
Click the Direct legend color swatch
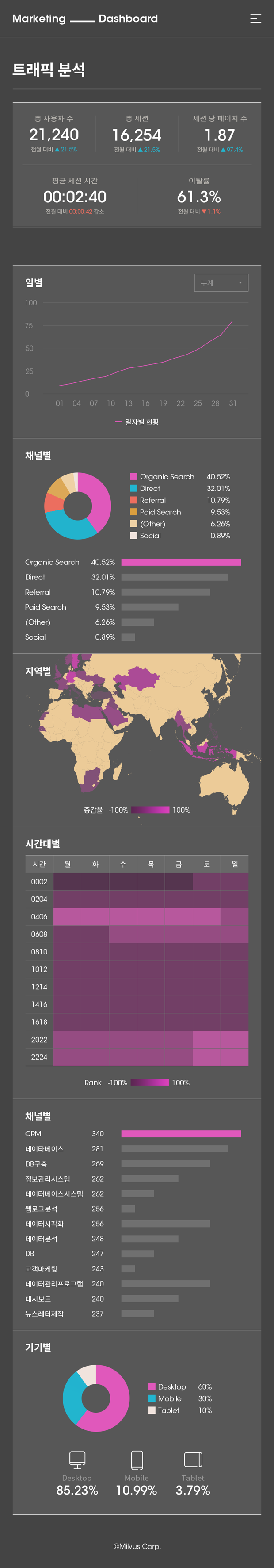[x=133, y=488]
